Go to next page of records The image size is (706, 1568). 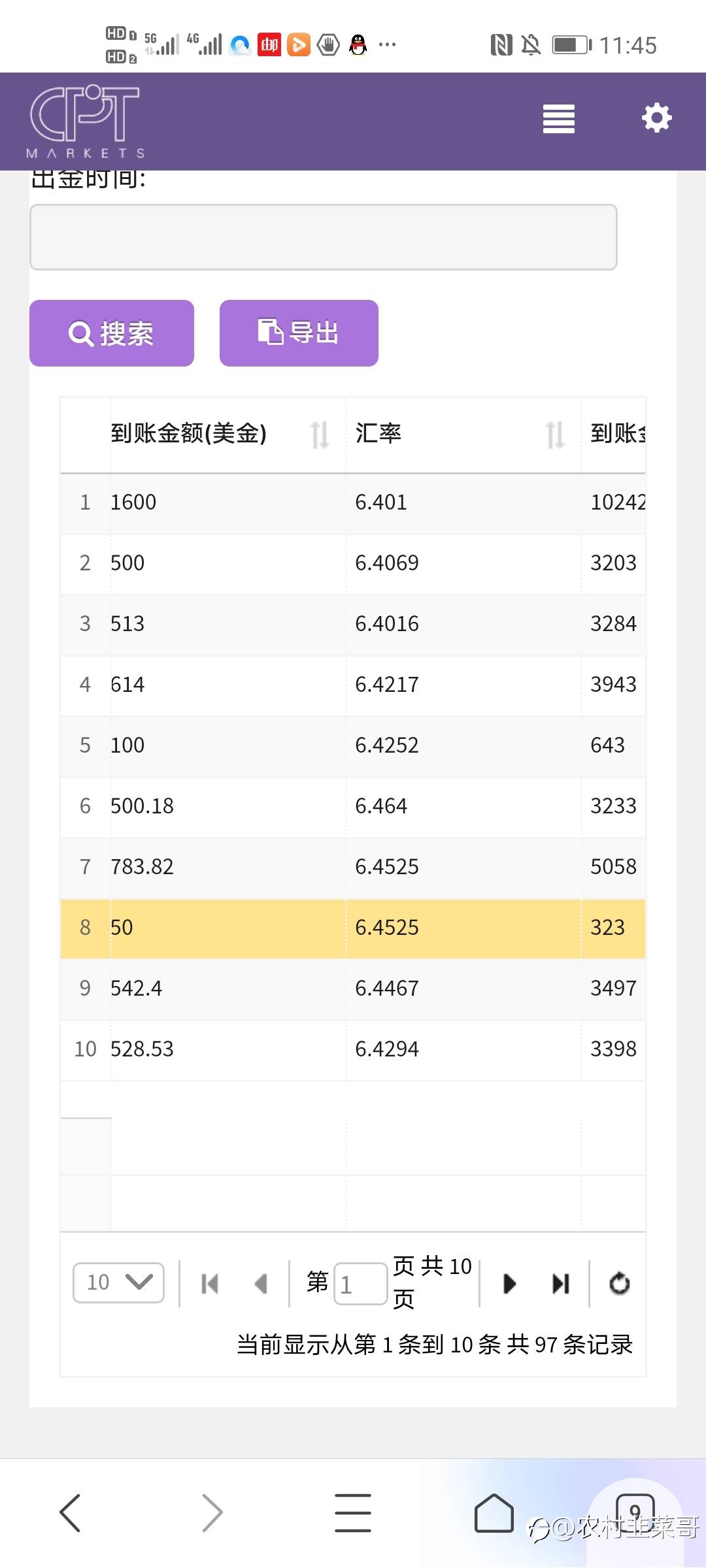coord(510,1284)
